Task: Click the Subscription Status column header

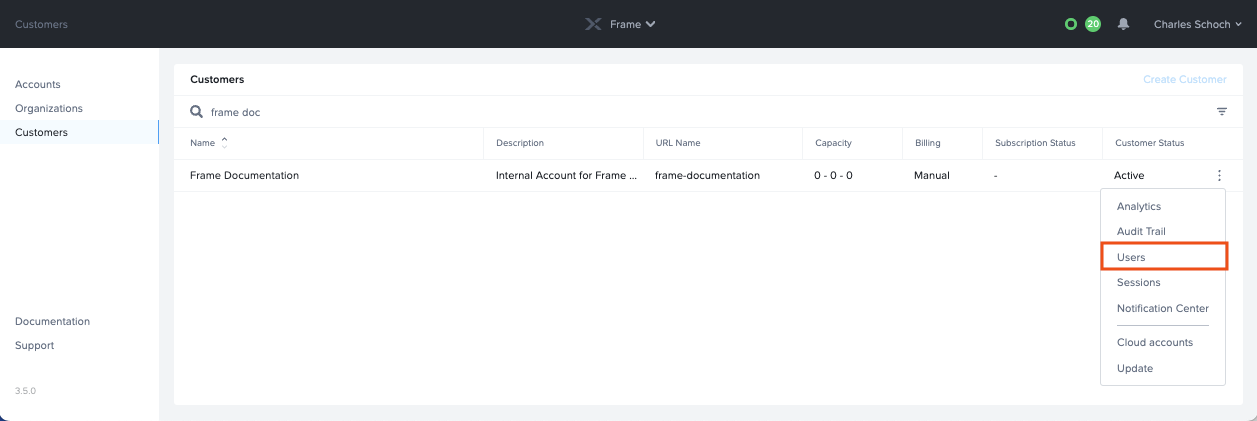Action: coord(1035,143)
